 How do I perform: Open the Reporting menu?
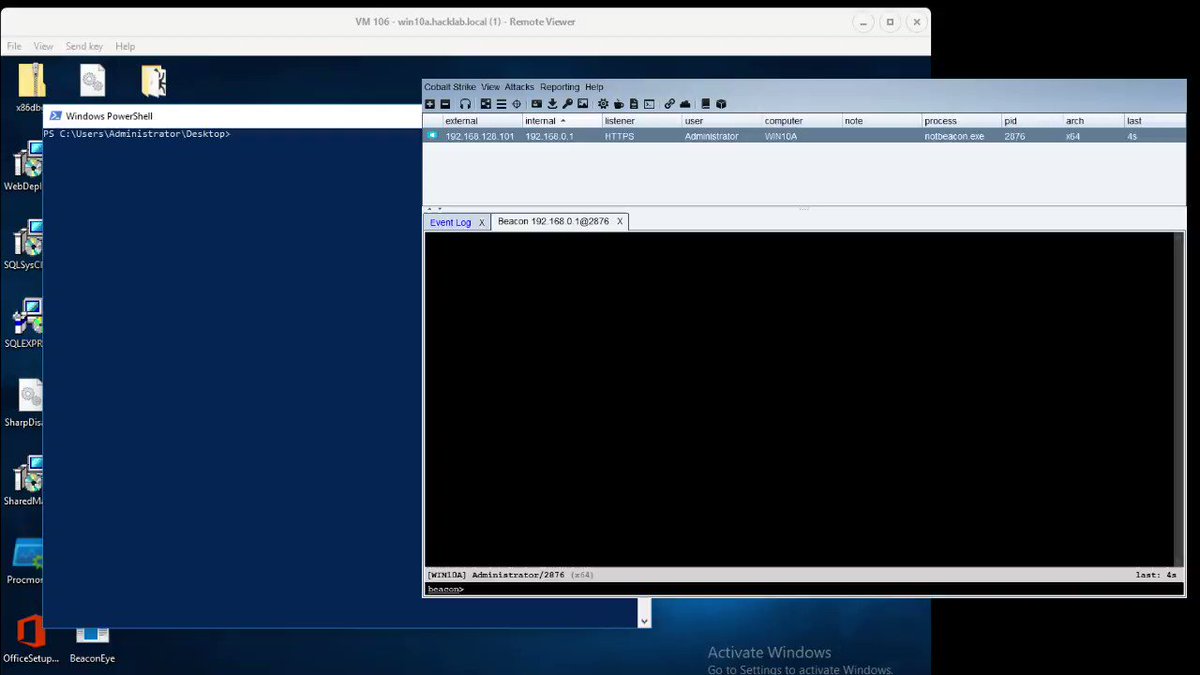(x=560, y=87)
